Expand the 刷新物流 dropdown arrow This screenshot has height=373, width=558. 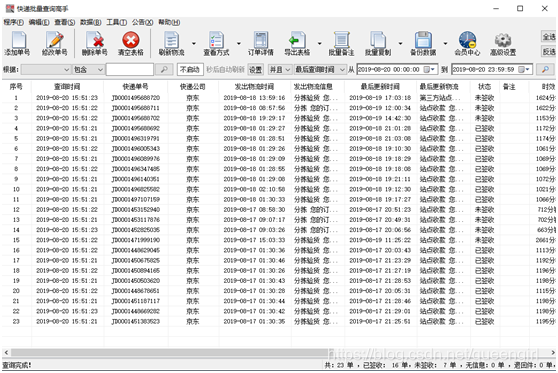(194, 43)
